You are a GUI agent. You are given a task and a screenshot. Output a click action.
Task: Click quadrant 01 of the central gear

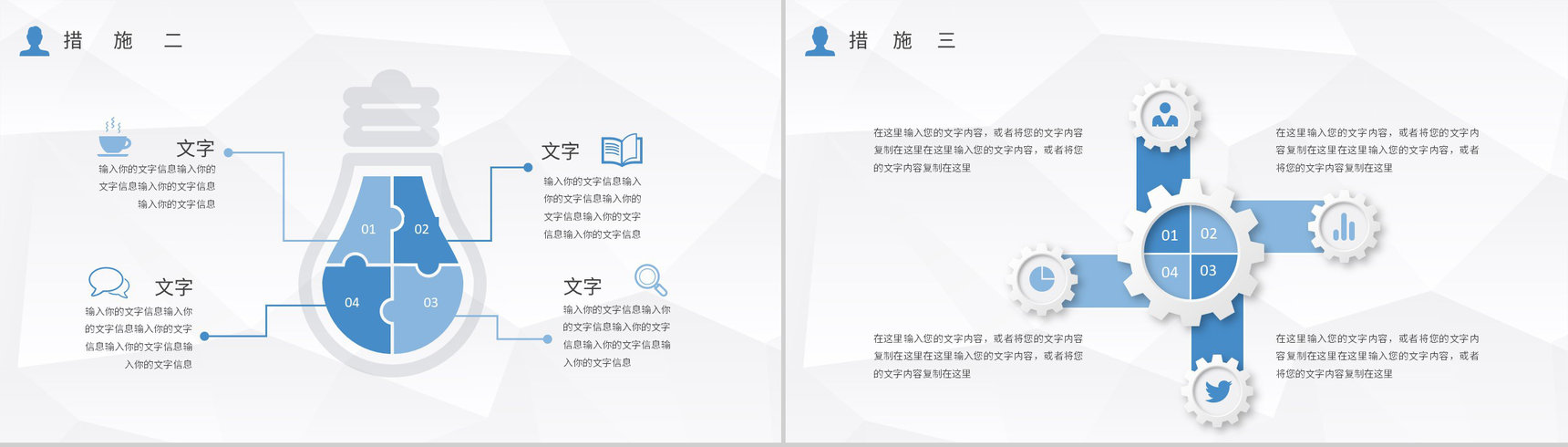(1168, 231)
